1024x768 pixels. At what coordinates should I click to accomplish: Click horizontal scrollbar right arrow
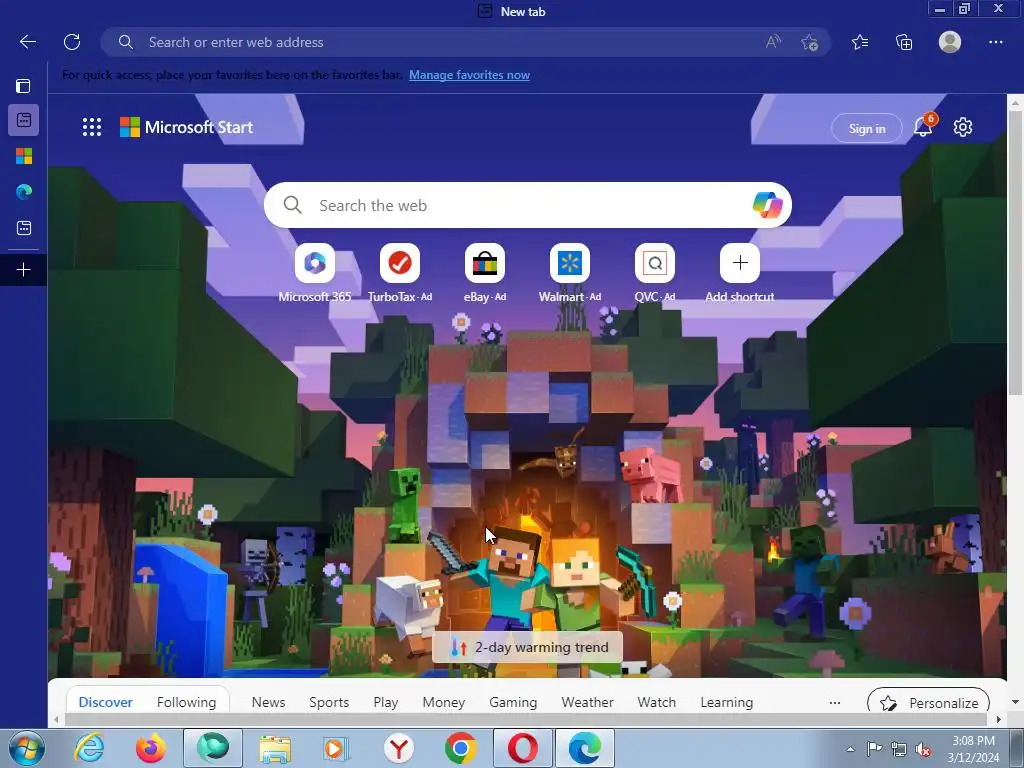pyautogui.click(x=999, y=720)
